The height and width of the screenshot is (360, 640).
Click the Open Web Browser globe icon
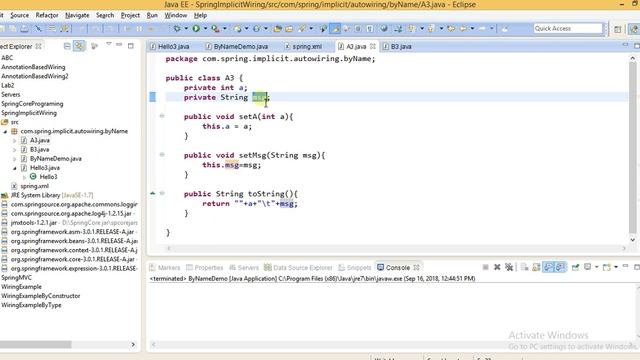[384, 29]
